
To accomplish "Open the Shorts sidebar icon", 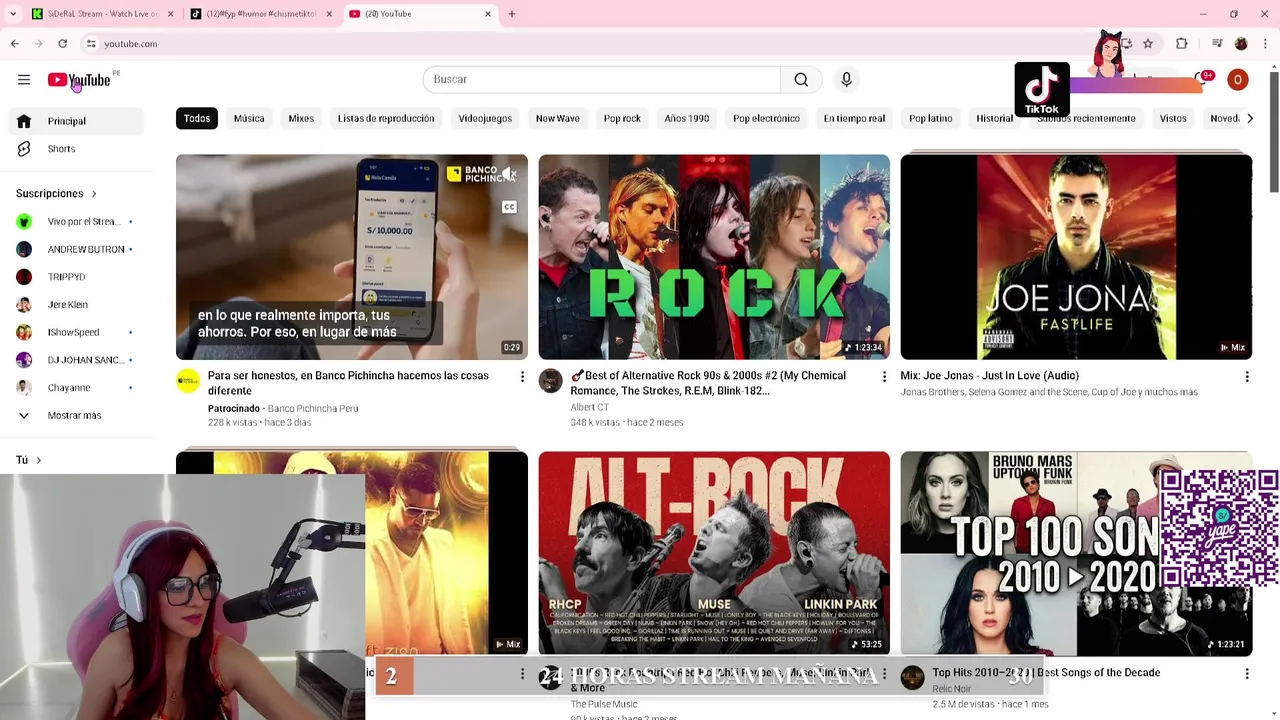I will pos(24,149).
